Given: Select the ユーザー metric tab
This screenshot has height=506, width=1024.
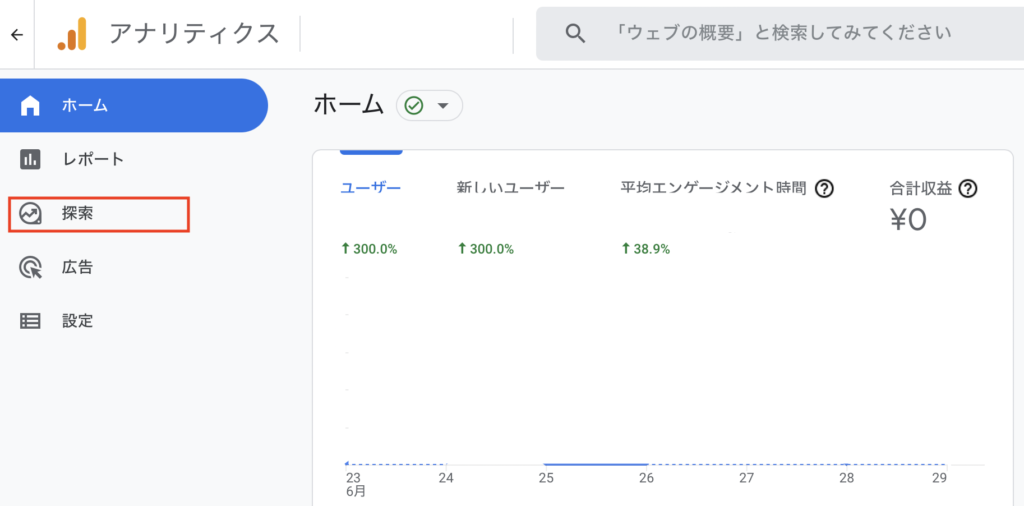Looking at the screenshot, I should 370,188.
